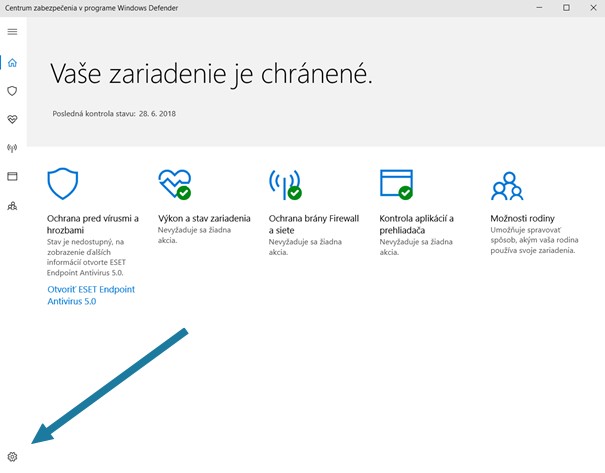Select the "Možnosti rodiny" title
The image size is (605, 473).
click(523, 218)
